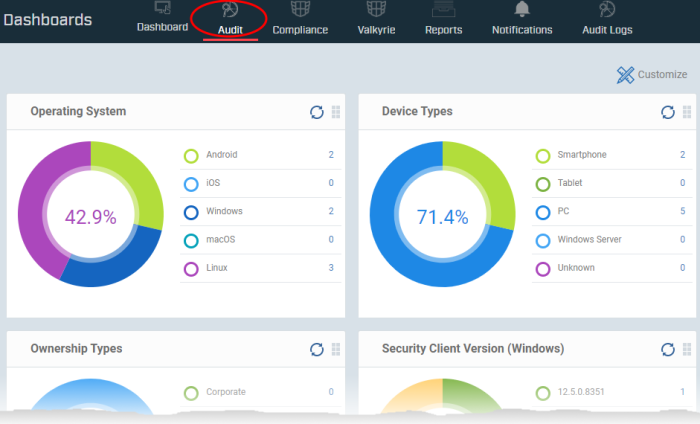Click the dark blue Windows legend circle
700x424 pixels.
click(x=191, y=212)
